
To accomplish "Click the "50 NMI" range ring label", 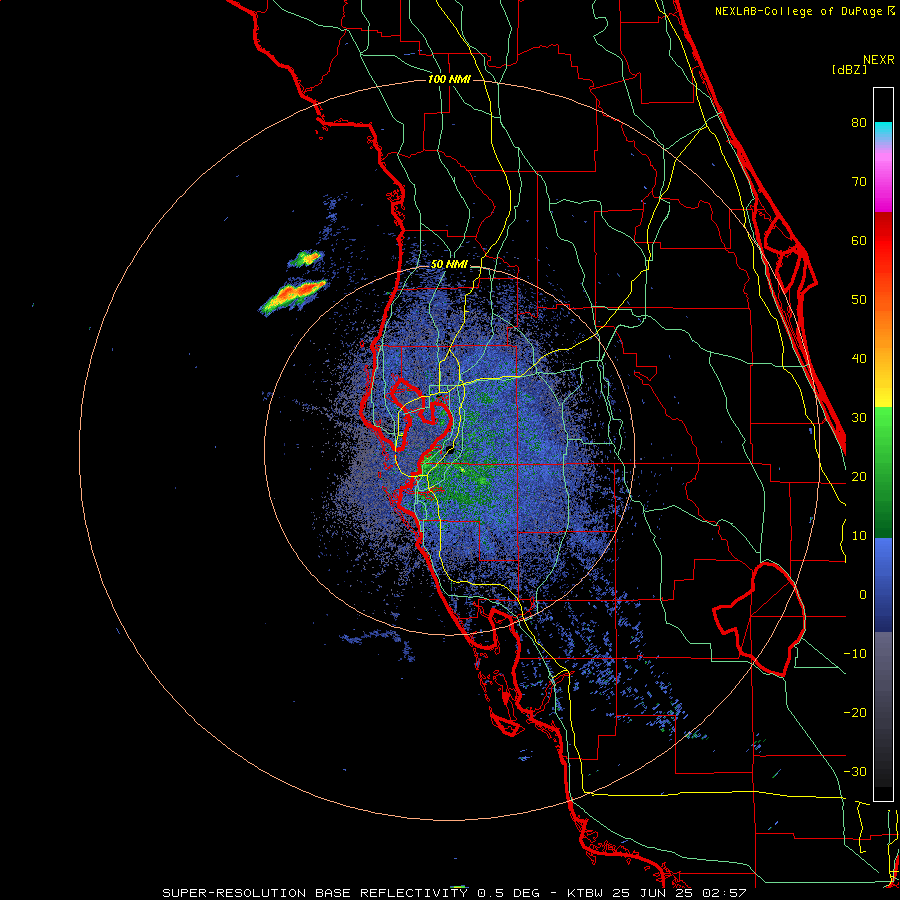I will coord(449,265).
